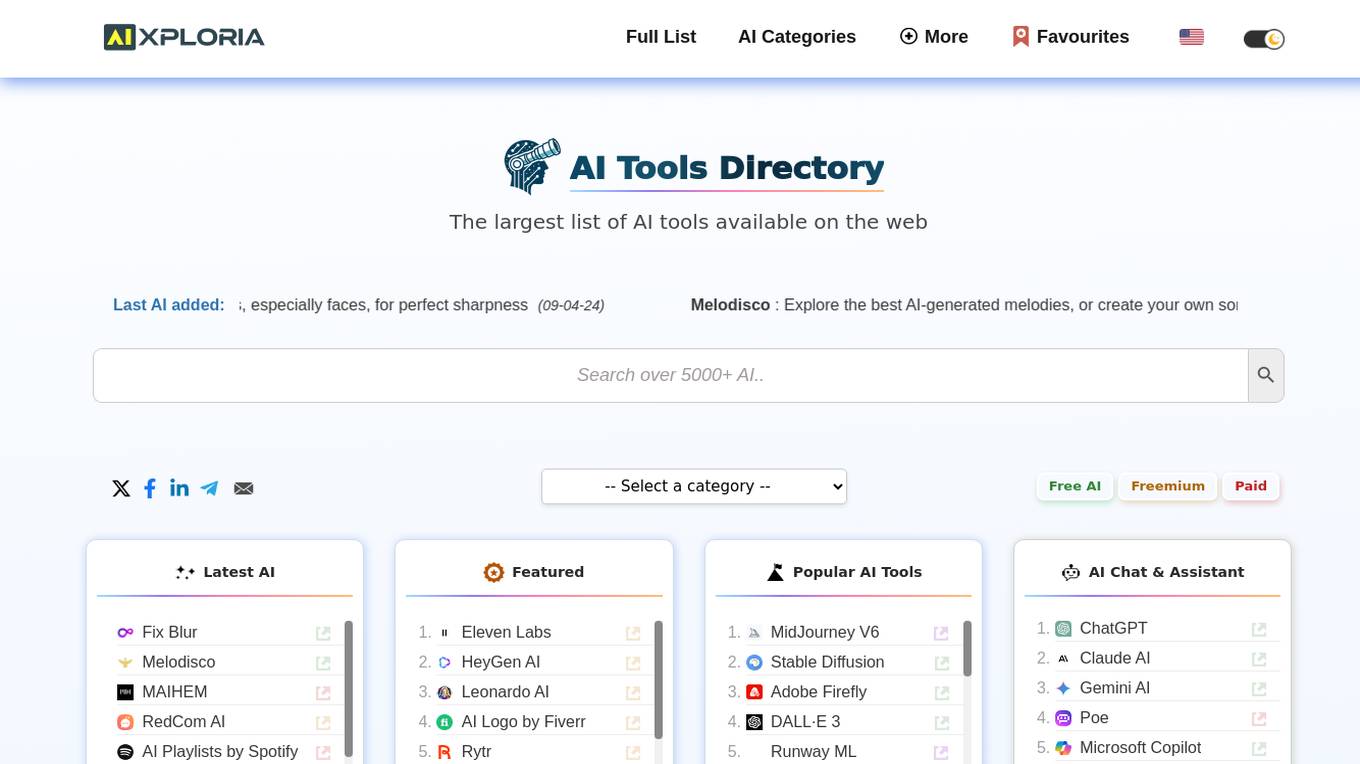This screenshot has width=1360, height=764.
Task: Open HeyGen AI entry
Action: click(500, 662)
